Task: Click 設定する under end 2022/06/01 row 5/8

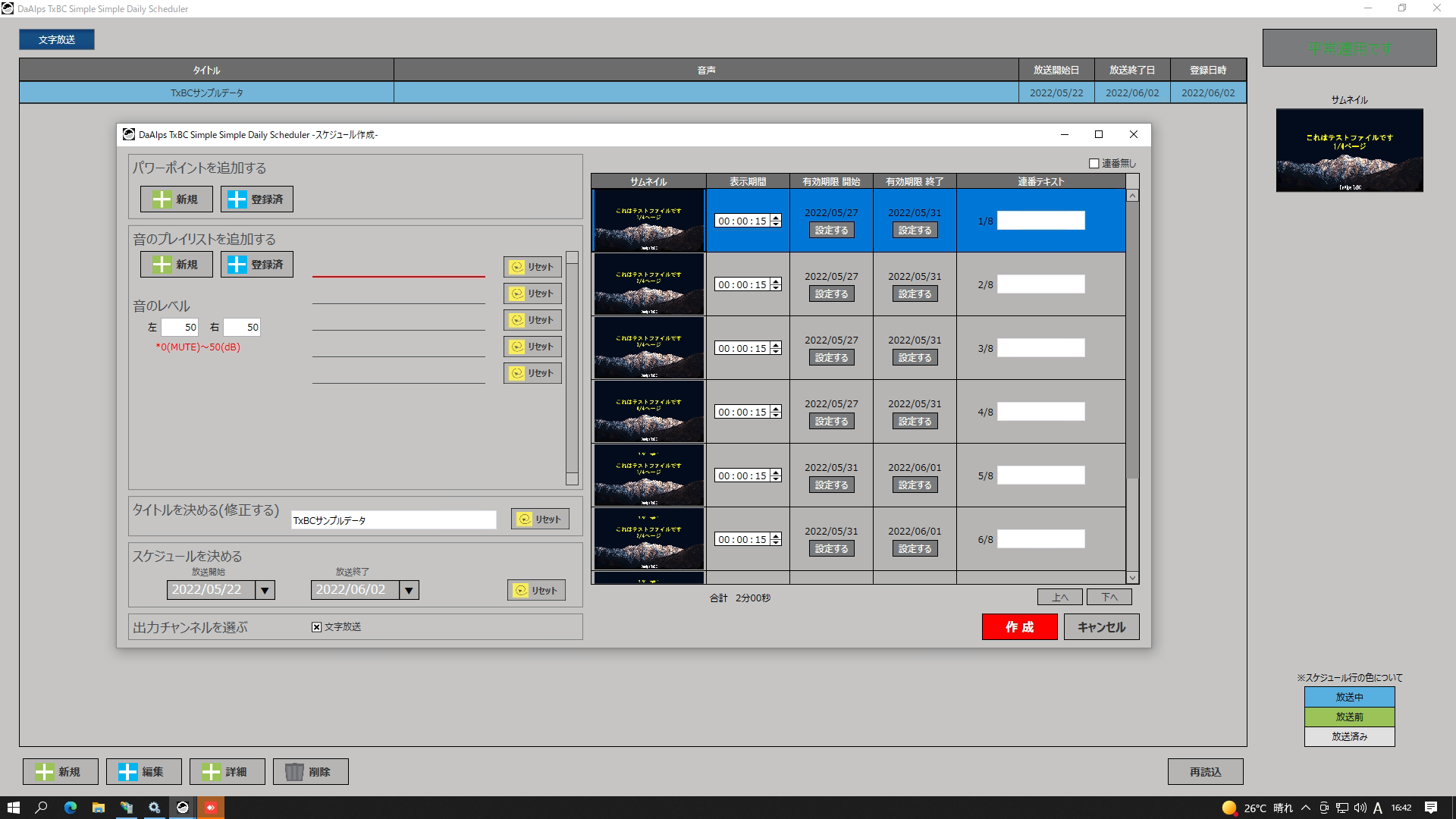Action: coord(915,485)
